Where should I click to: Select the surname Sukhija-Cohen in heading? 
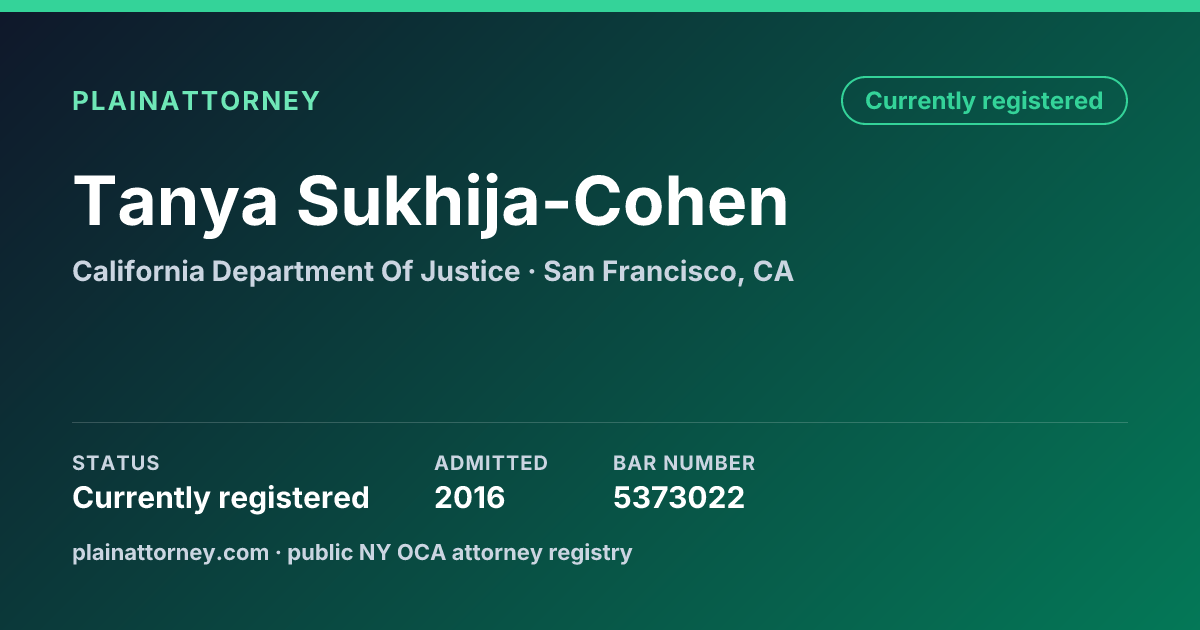543,202
